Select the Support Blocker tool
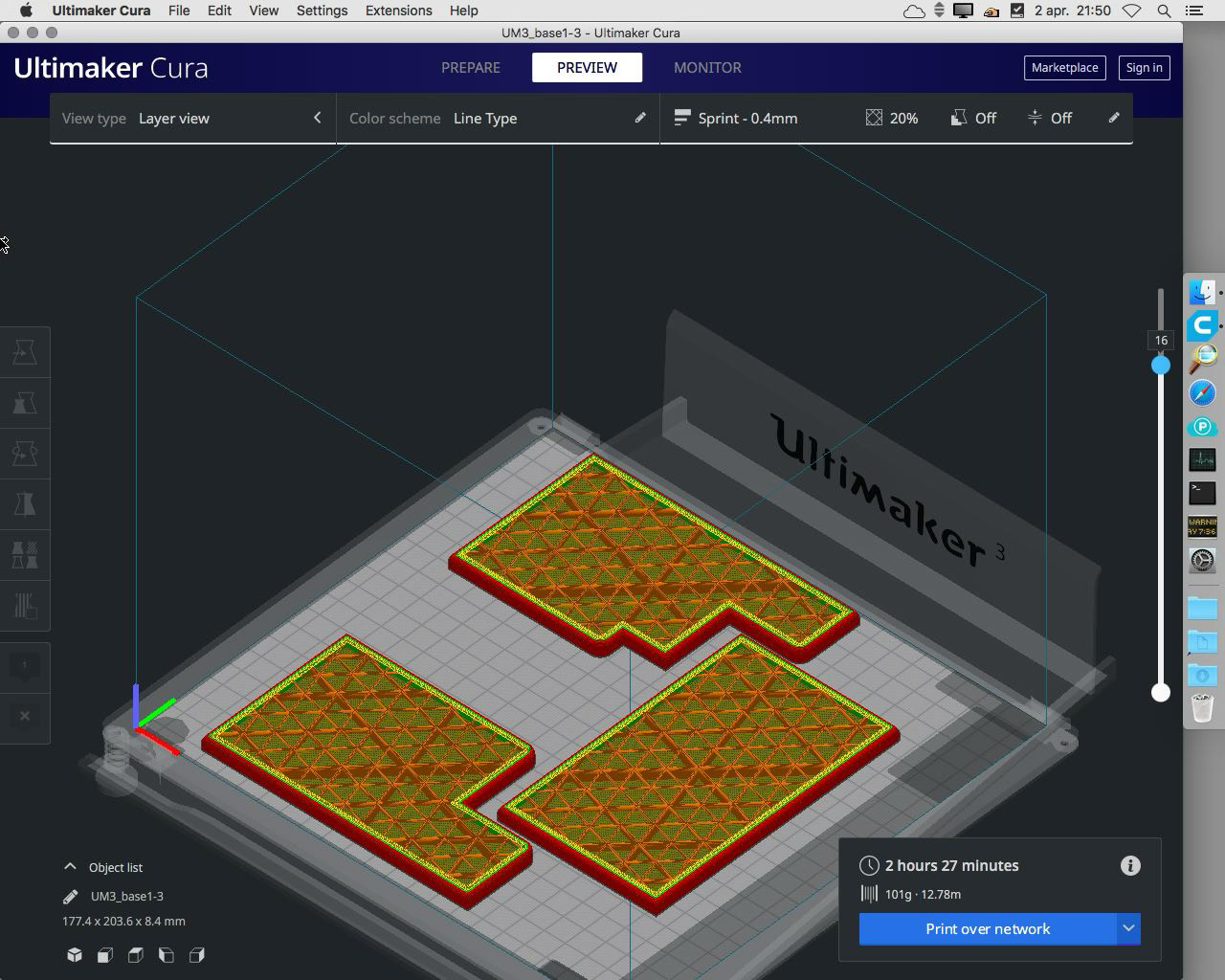 point(25,606)
